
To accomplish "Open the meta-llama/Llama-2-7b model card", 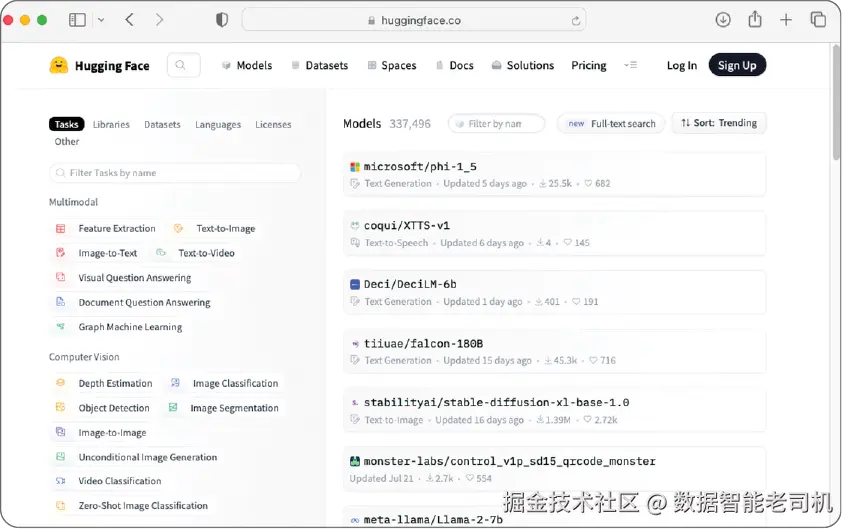I will [554, 517].
